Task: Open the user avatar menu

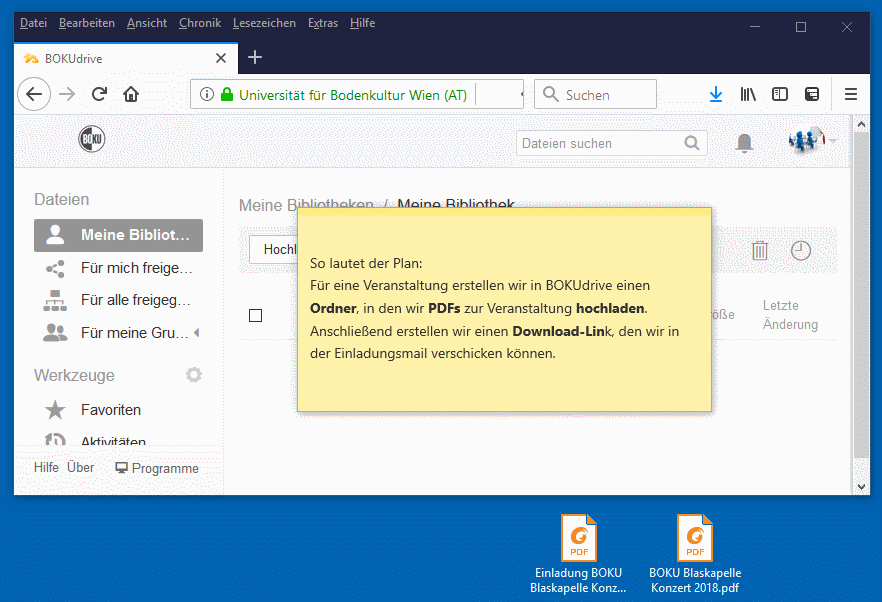Action: [x=811, y=140]
